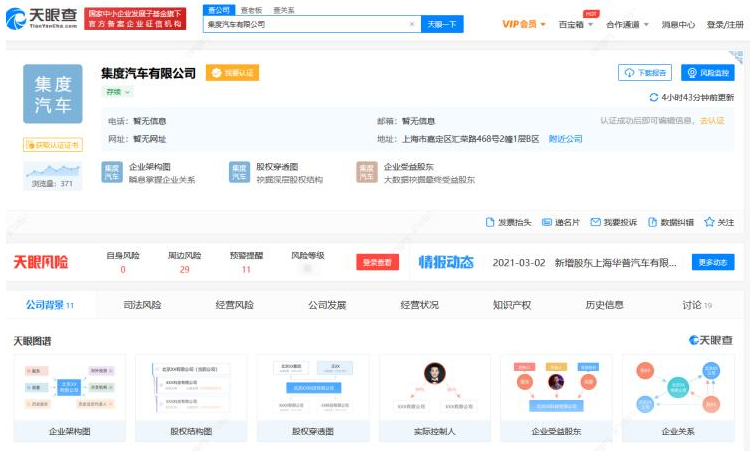751x451 pixels.
Task: Switch to the 历史信息 tab
Action: 604,305
